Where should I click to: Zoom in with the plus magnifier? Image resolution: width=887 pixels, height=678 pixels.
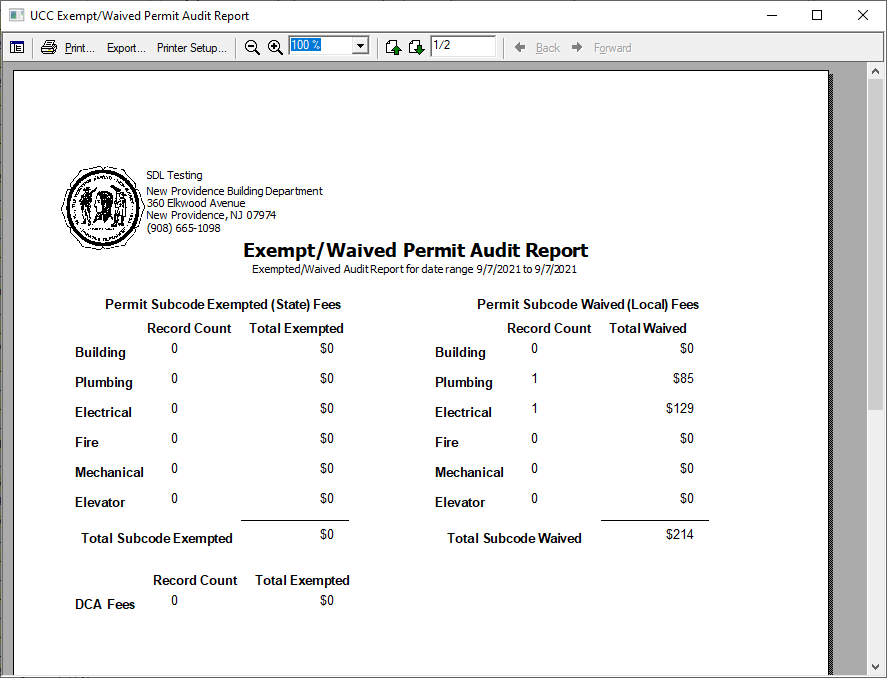pos(275,47)
